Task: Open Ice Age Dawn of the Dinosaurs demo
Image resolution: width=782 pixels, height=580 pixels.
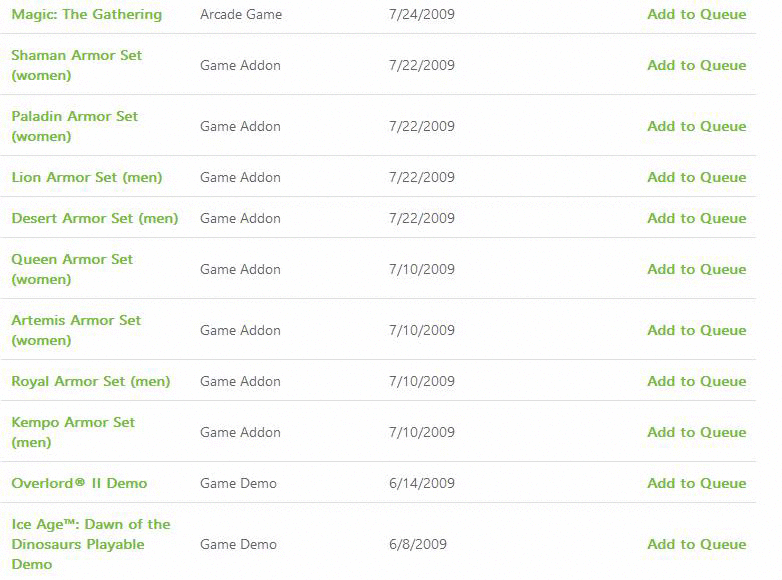Action: coord(91,545)
